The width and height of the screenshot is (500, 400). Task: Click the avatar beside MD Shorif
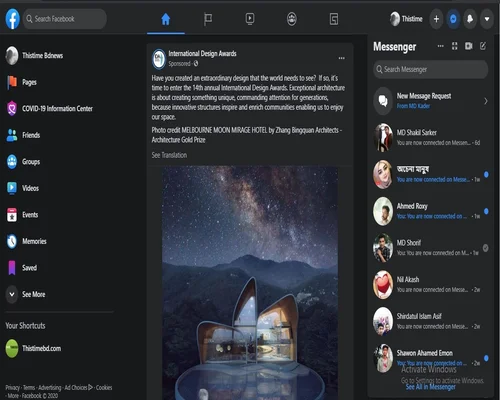click(383, 248)
